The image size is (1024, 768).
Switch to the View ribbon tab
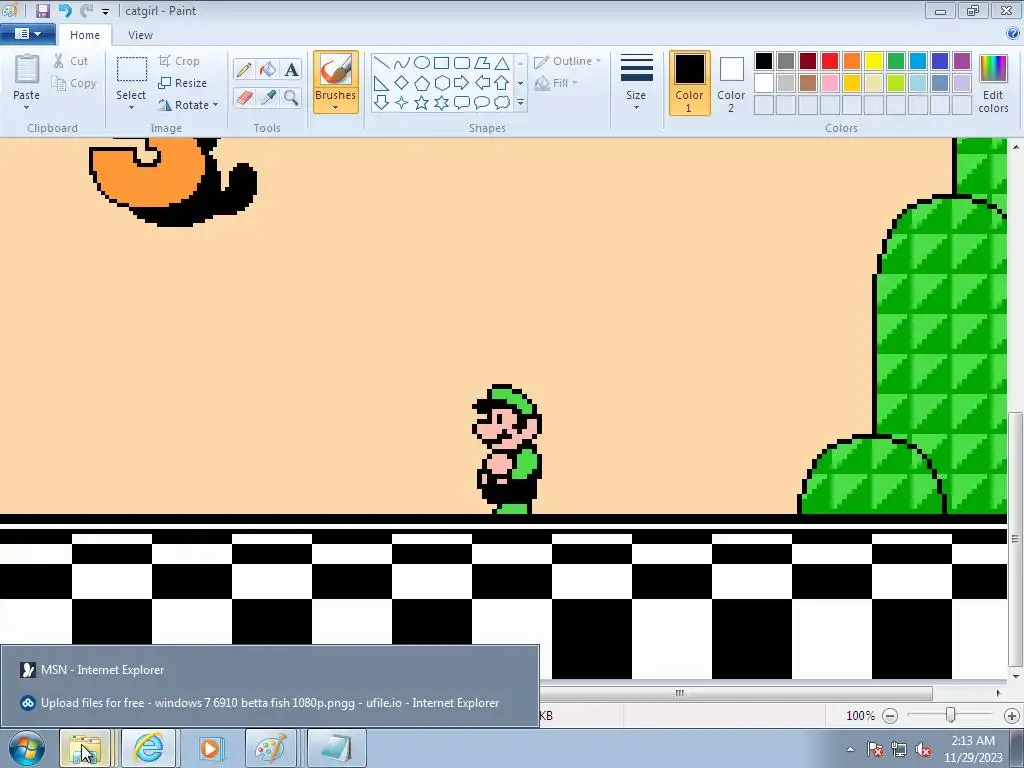click(x=140, y=35)
